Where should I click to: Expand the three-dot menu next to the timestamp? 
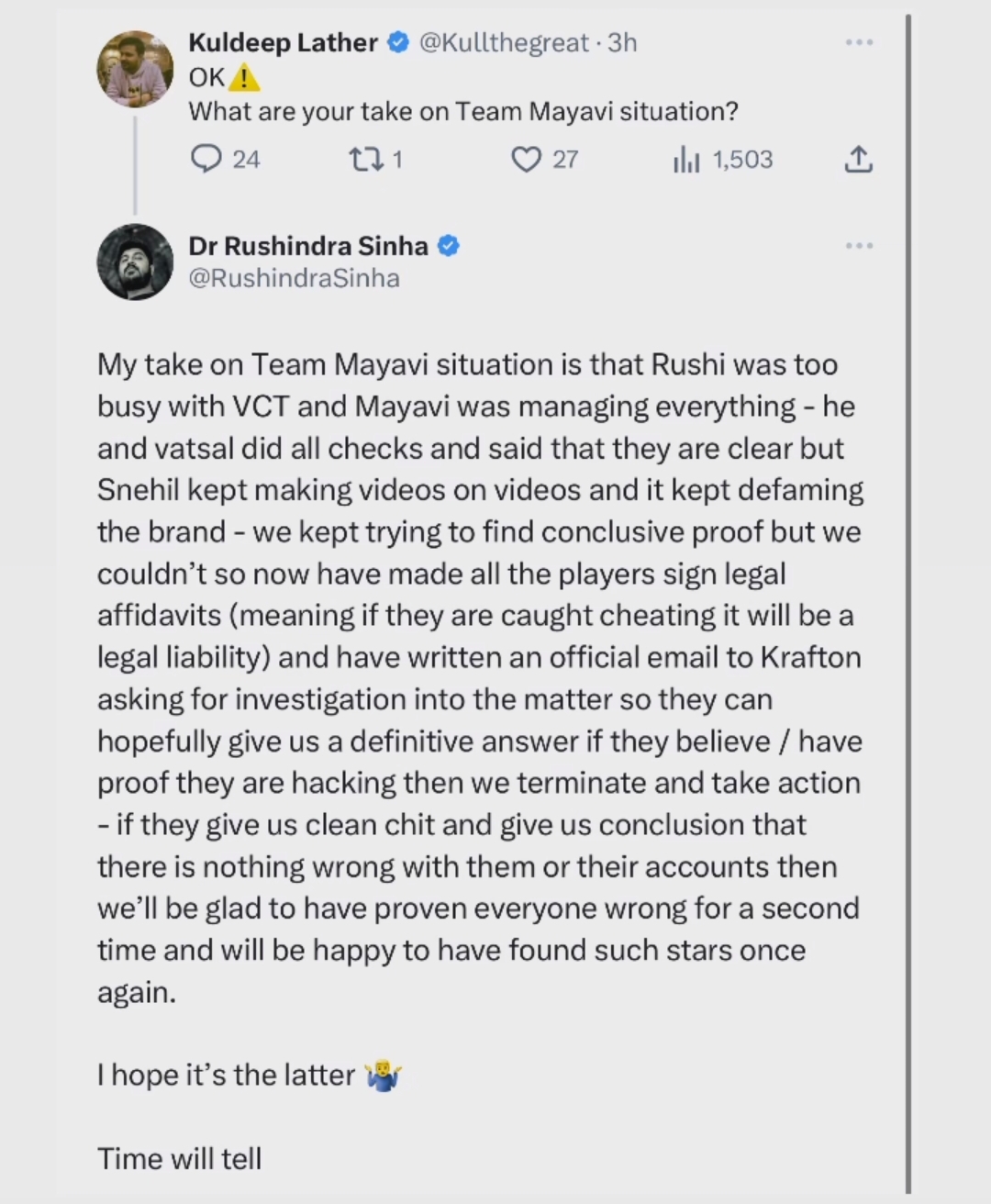pyautogui.click(x=859, y=41)
